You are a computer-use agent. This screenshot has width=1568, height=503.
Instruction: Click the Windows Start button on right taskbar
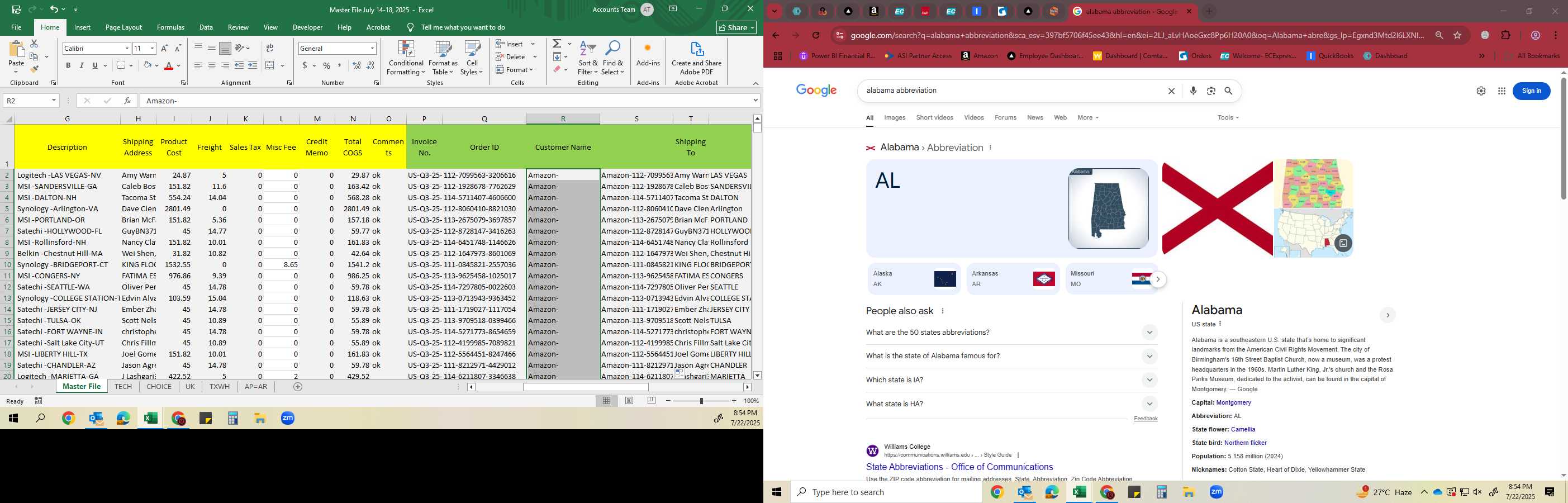tap(777, 492)
